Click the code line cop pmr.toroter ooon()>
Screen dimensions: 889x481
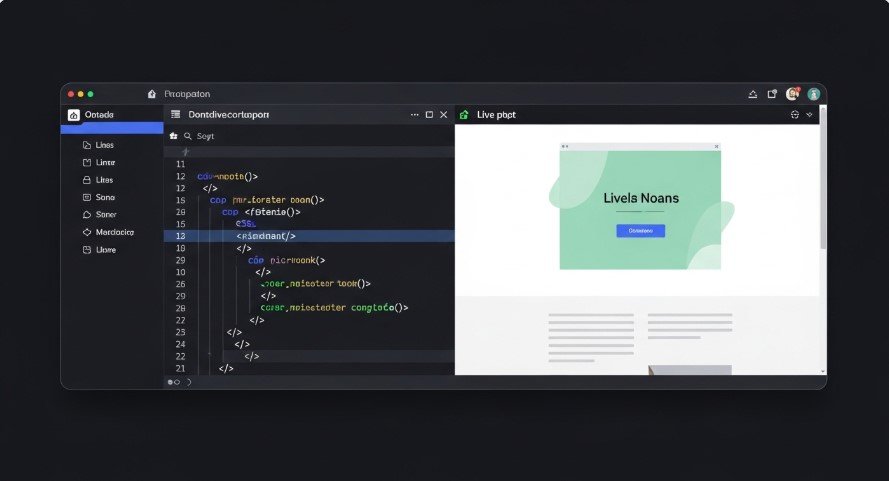point(266,200)
